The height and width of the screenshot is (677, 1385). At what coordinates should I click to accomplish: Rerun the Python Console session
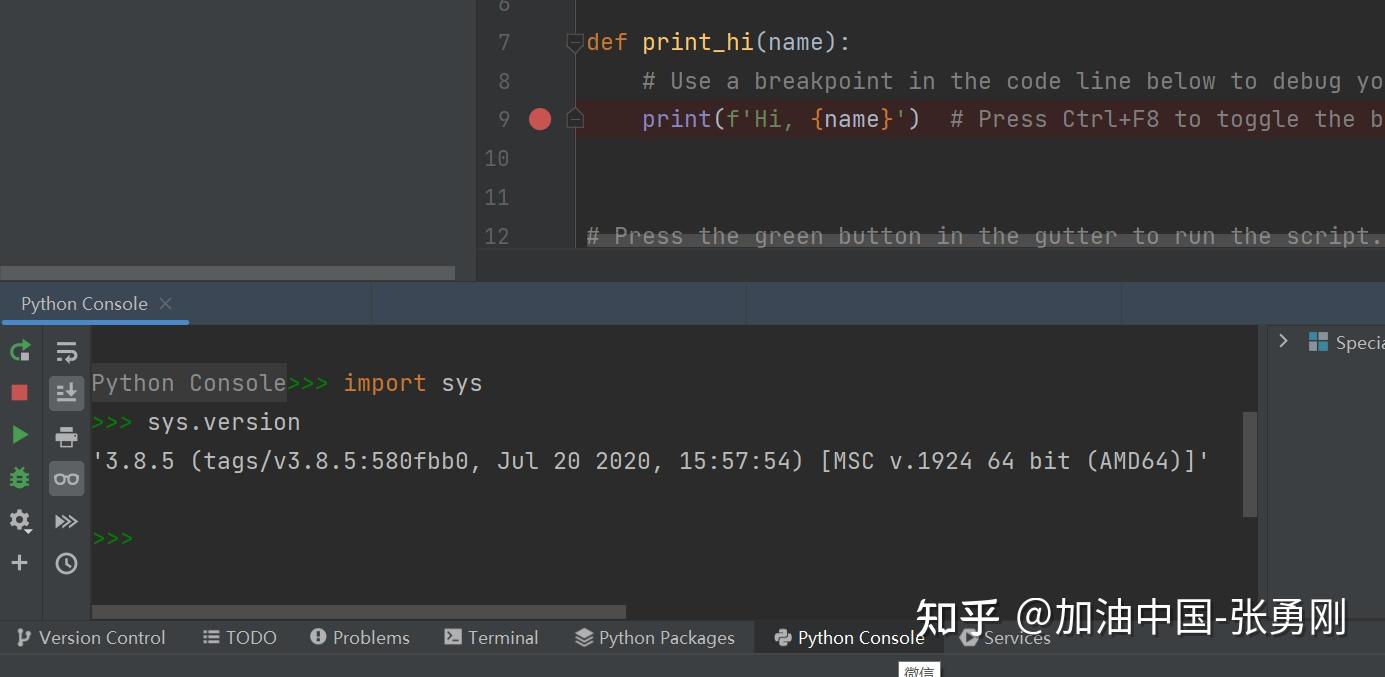click(20, 351)
